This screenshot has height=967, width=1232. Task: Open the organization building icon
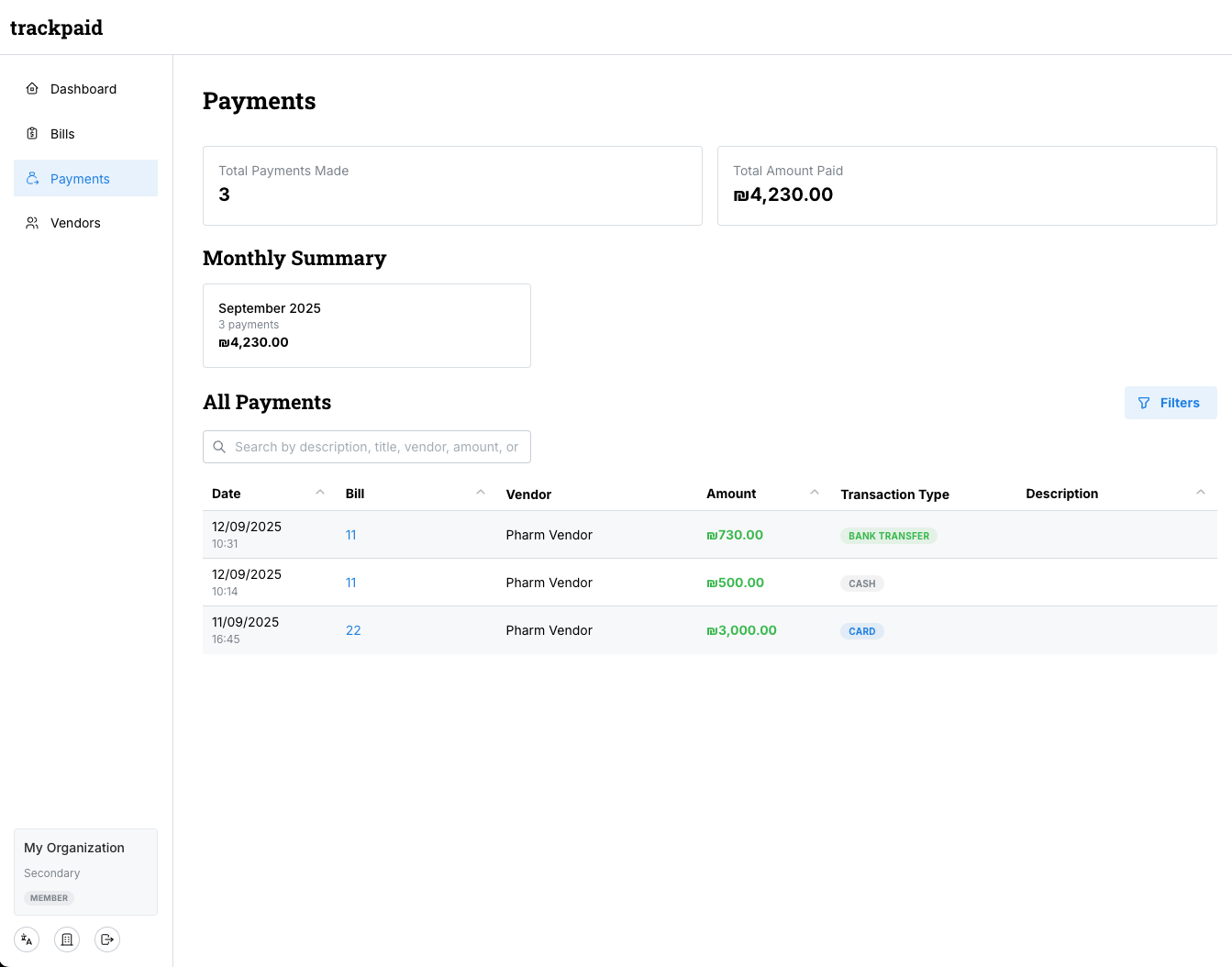66,939
